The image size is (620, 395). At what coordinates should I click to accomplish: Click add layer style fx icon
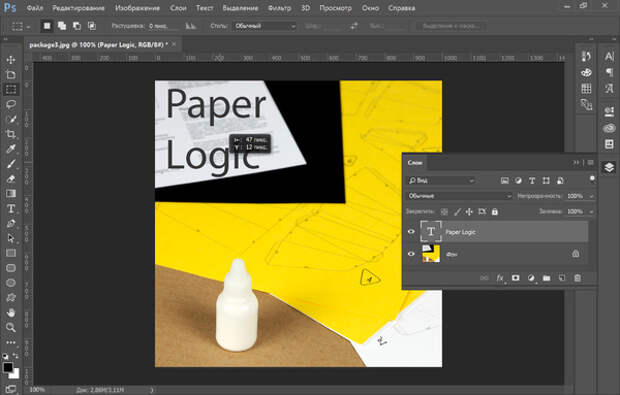coord(500,278)
